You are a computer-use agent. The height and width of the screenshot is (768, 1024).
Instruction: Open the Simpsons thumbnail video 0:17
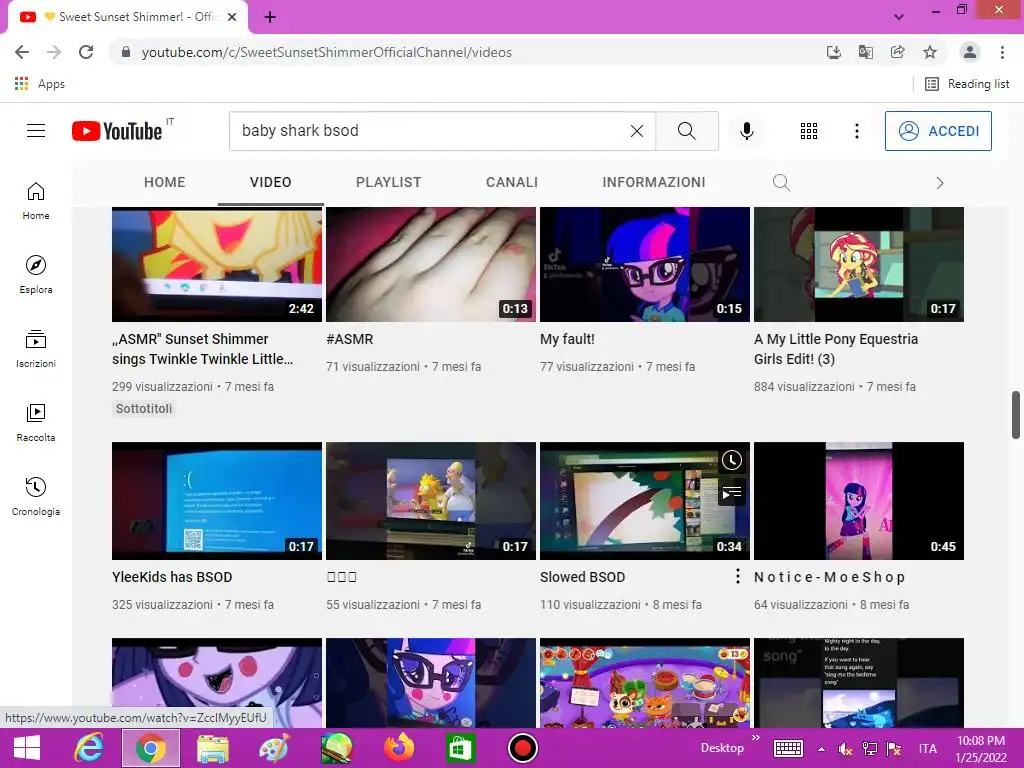(430, 501)
